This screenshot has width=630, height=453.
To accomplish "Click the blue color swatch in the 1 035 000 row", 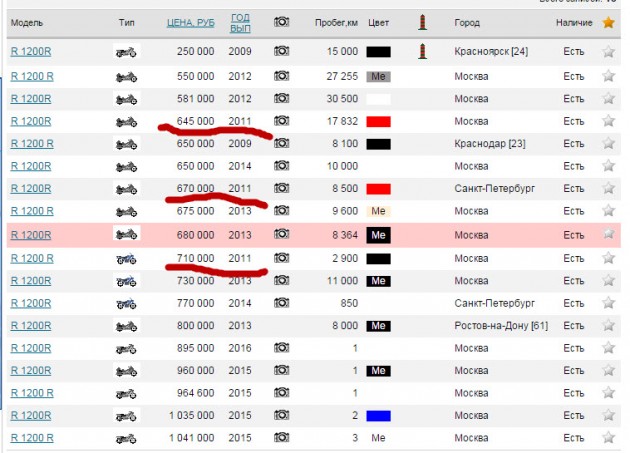I will (x=378, y=415).
